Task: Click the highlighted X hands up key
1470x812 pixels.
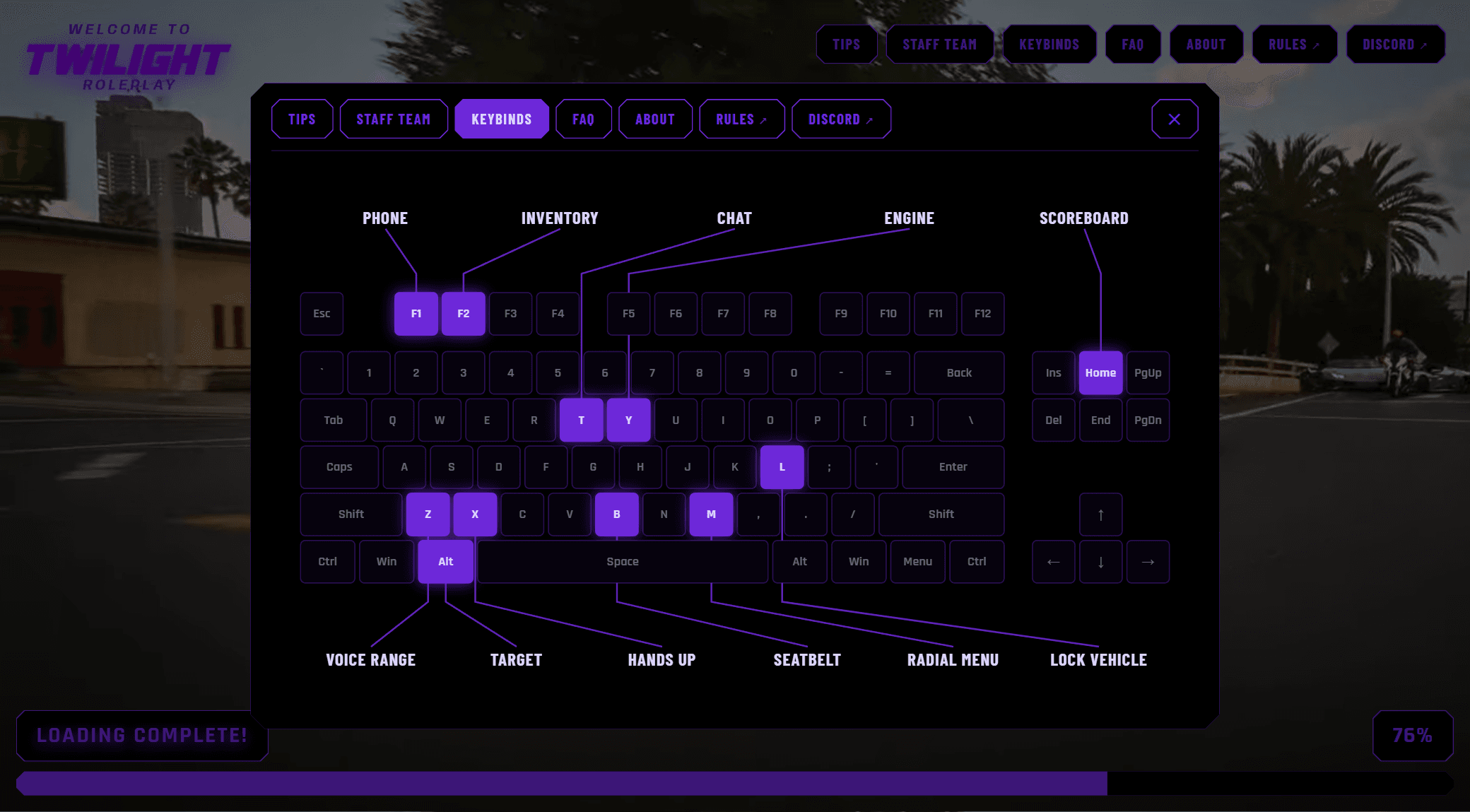Action: 475,514
